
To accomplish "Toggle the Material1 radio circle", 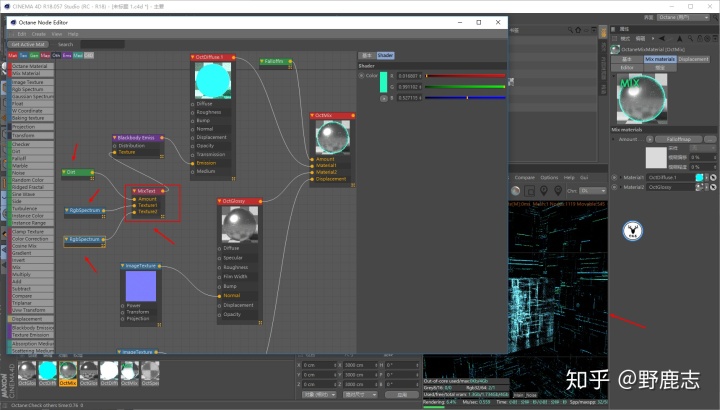I will (614, 177).
